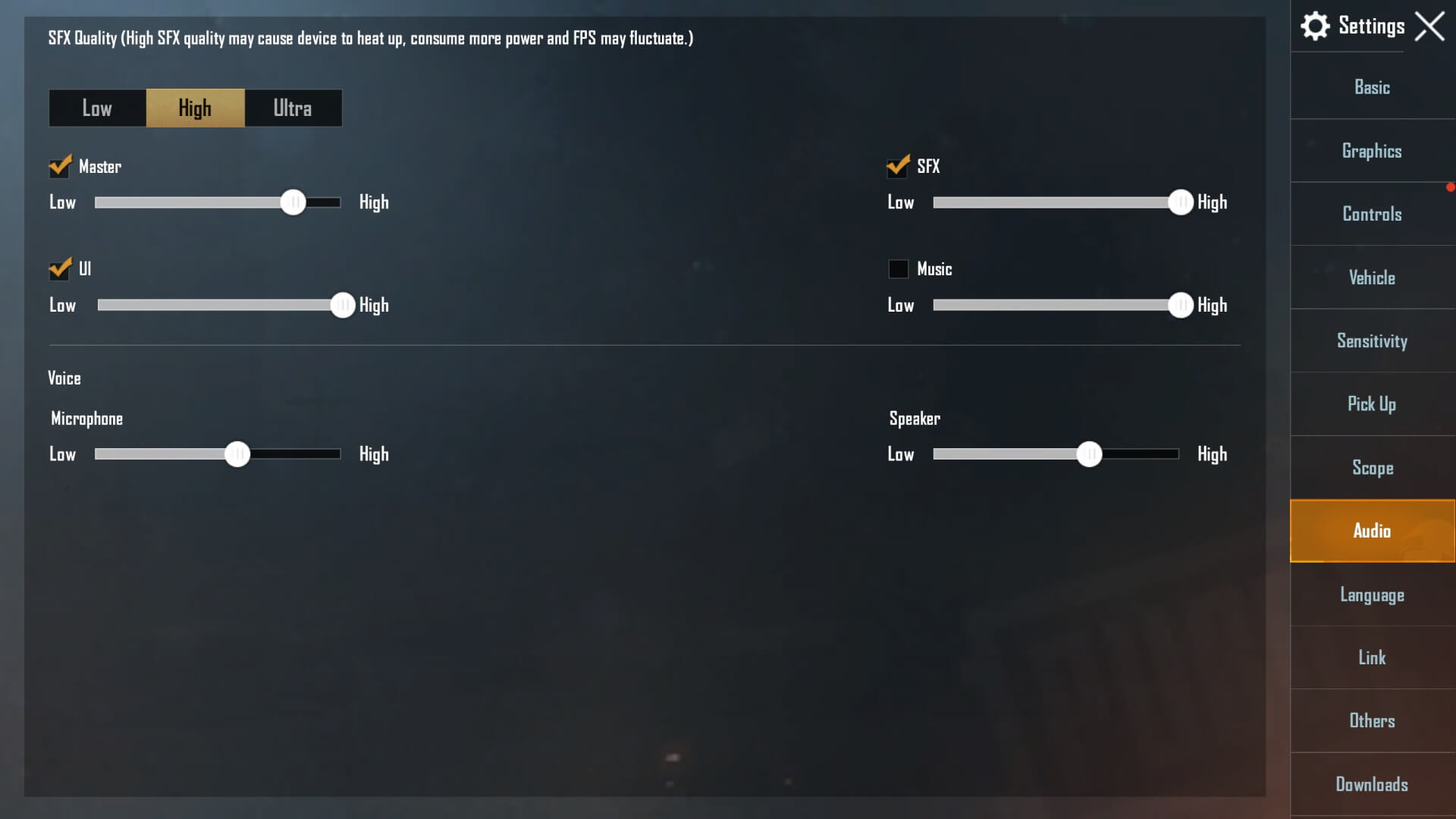The image size is (1456, 819).
Task: Select the Ultra SFX quality tab
Action: tap(293, 107)
